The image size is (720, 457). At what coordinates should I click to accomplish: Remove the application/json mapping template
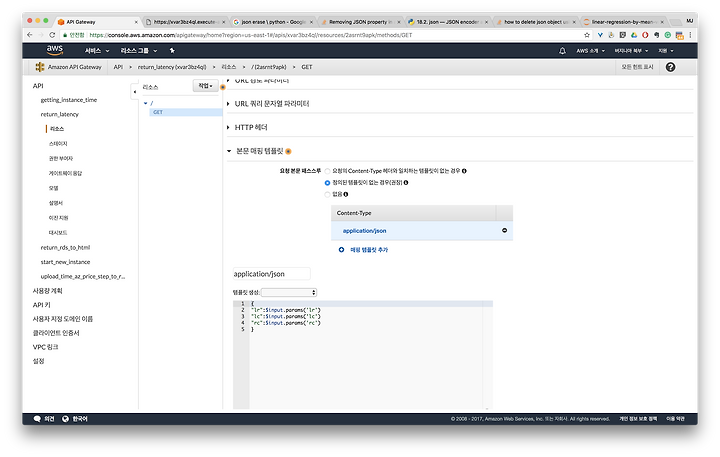[504, 231]
